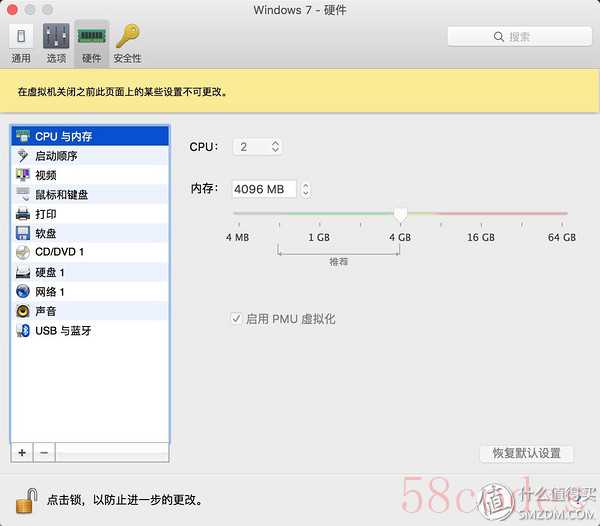
Task: Select 启动顺序 in the hardware list
Action: point(56,156)
